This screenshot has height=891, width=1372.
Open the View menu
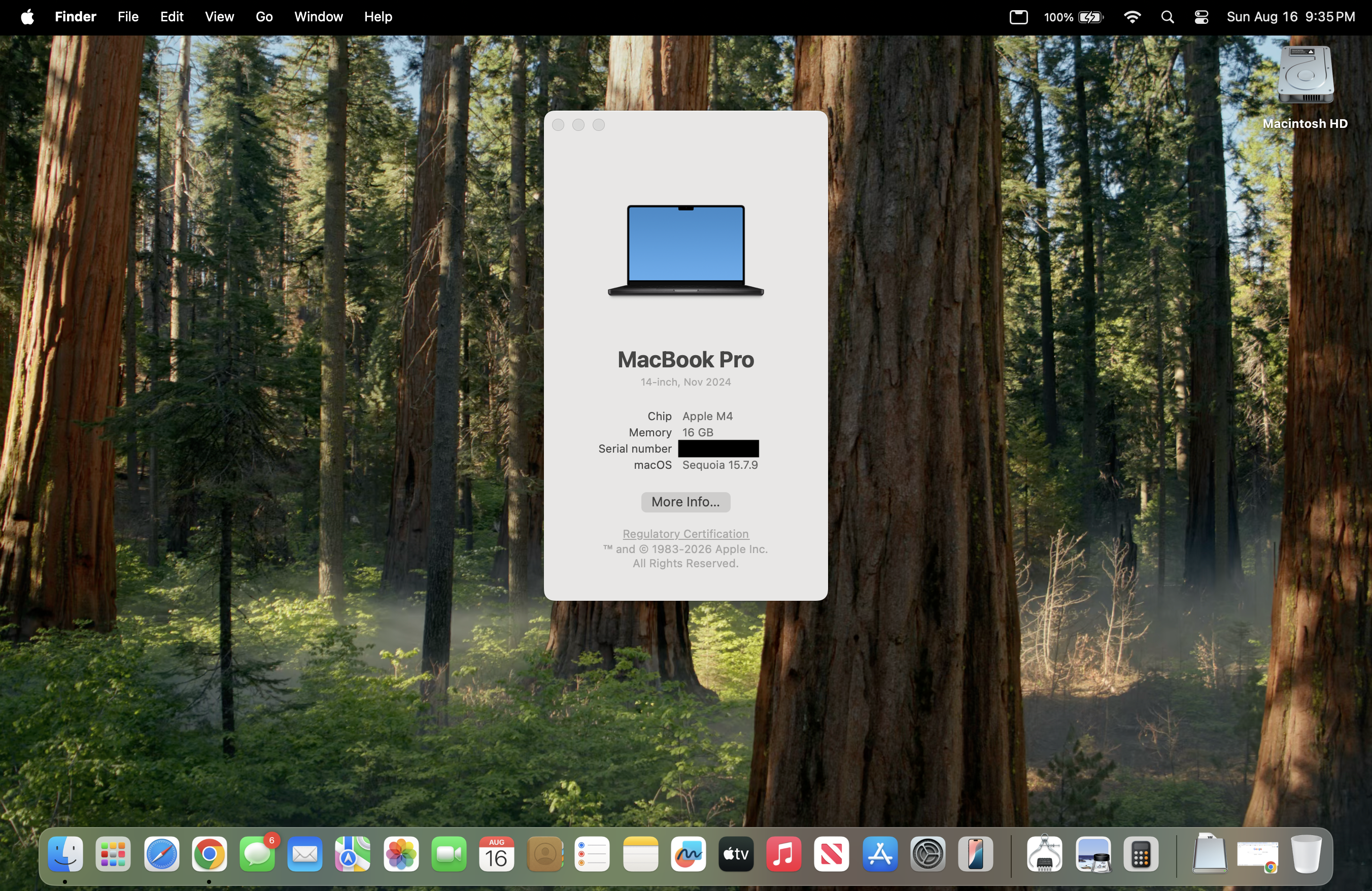220,17
